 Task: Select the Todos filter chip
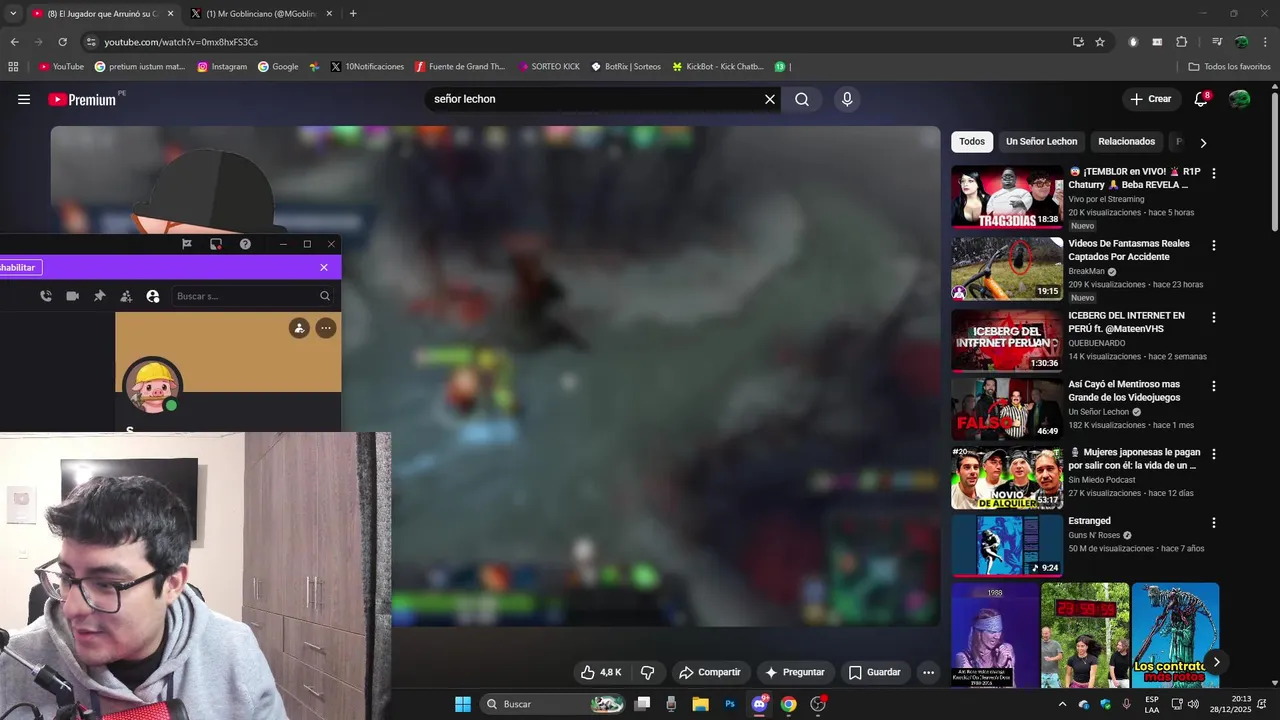coord(972,142)
